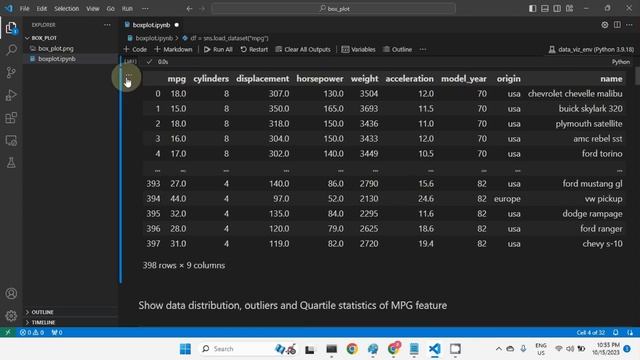The image size is (640, 360).
Task: Show hidden system tray icons
Action: [499, 349]
